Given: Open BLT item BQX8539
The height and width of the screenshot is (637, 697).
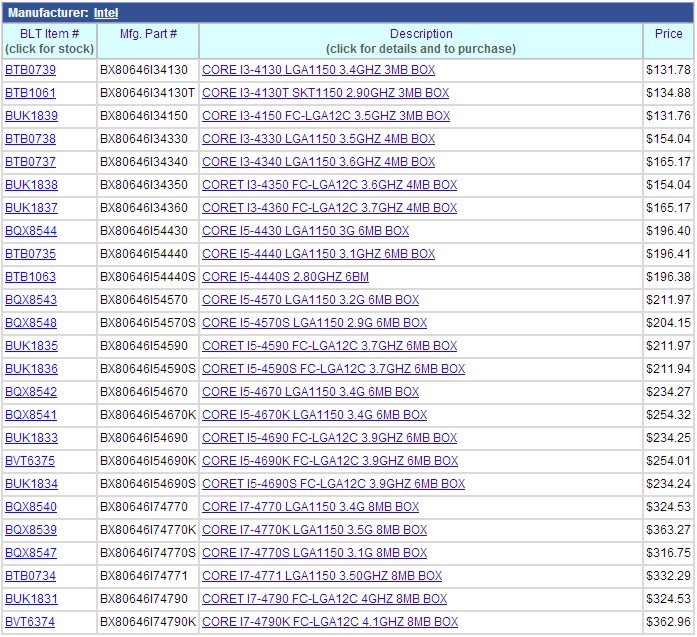Looking at the screenshot, I should pyautogui.click(x=31, y=530).
